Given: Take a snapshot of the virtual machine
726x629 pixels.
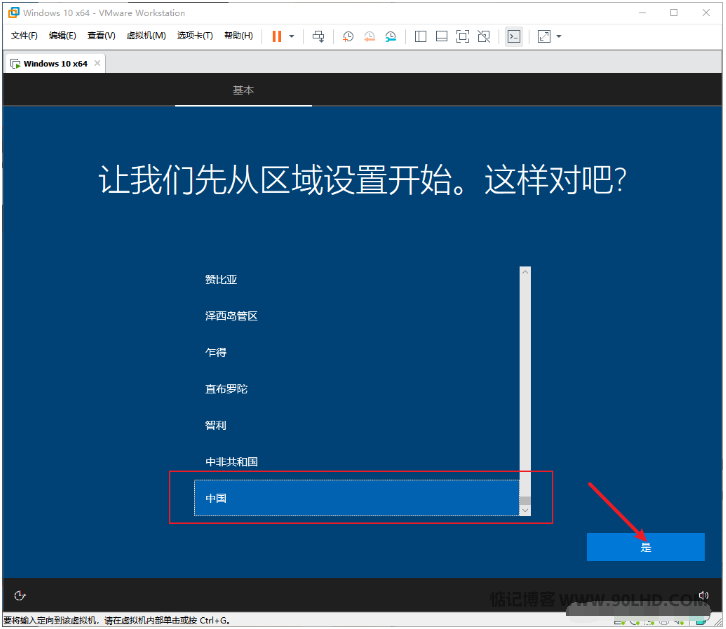Looking at the screenshot, I should 348,36.
